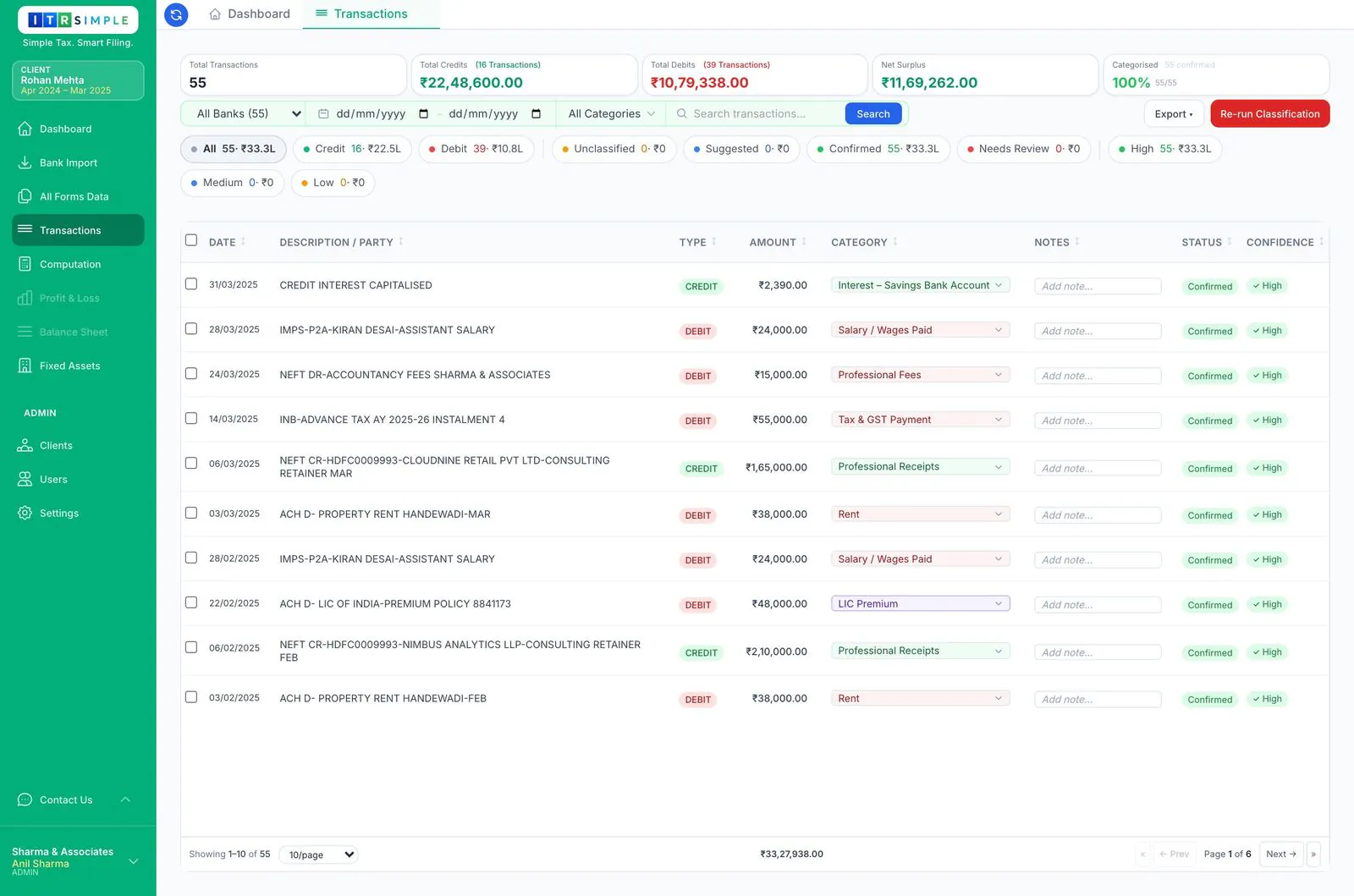
Task: Sort by the Notes column arrows
Action: coord(1077,242)
